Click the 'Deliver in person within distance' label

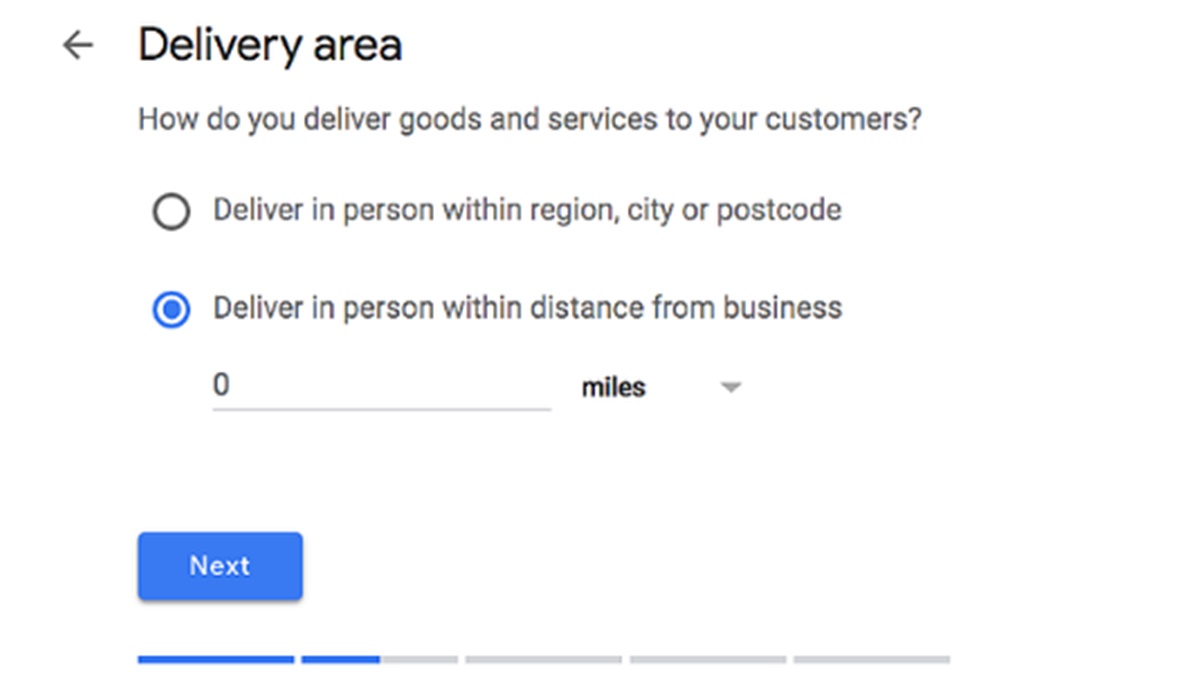point(526,308)
